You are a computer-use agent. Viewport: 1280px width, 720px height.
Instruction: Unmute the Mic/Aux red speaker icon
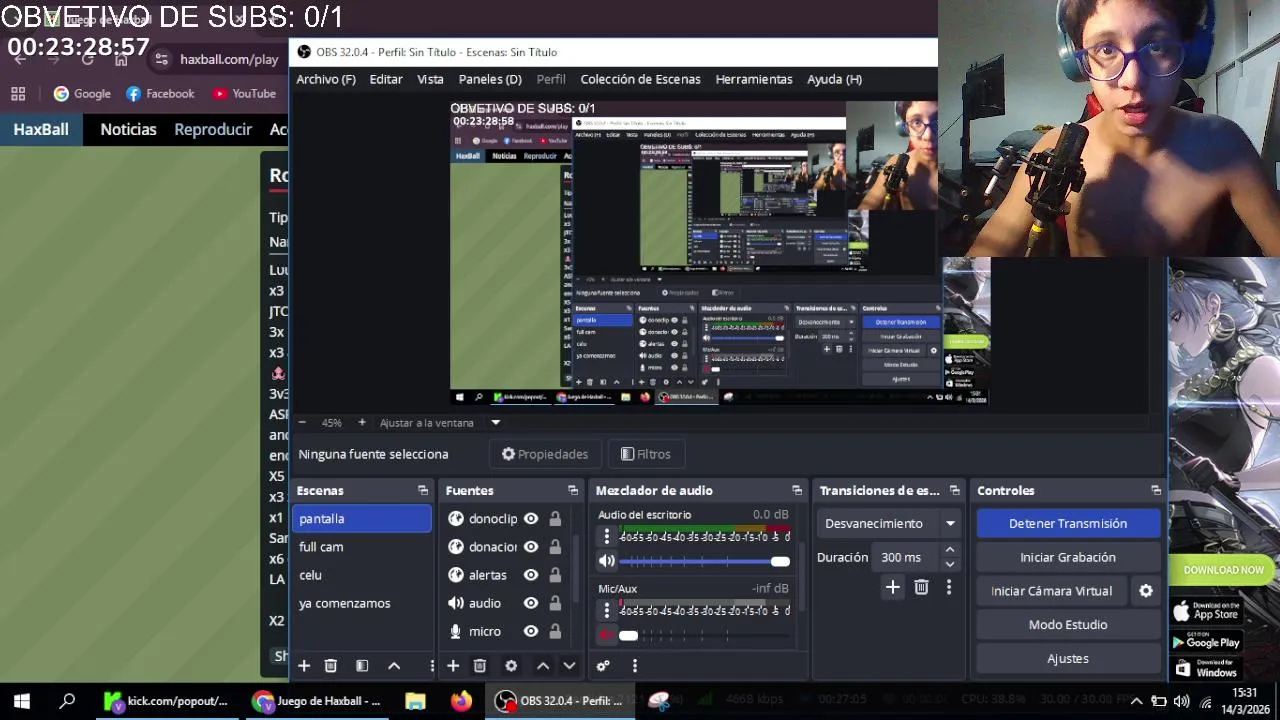[x=607, y=635]
